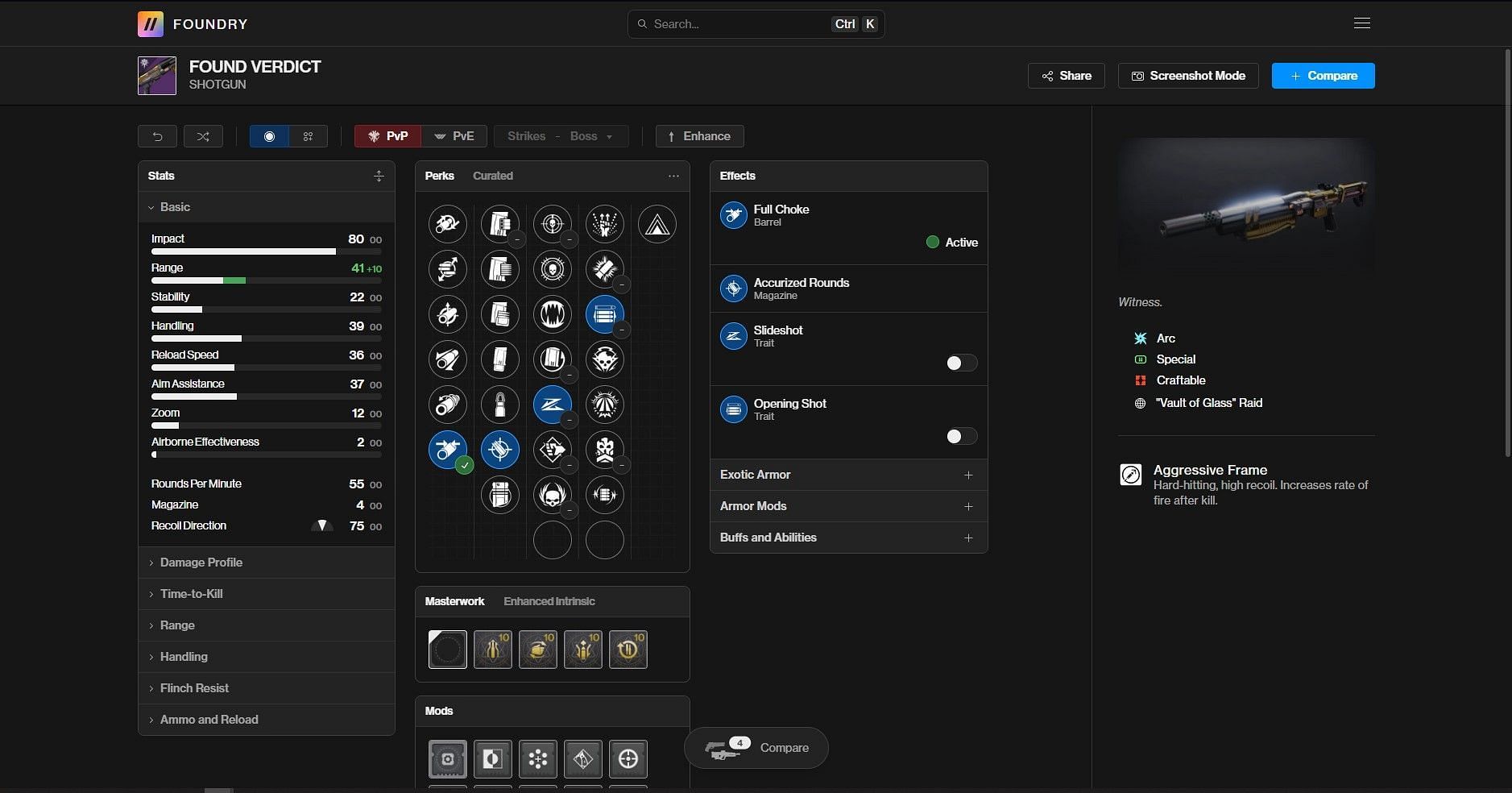1512x793 pixels.
Task: Expand the Exotic Armor plus button
Action: (x=968, y=475)
